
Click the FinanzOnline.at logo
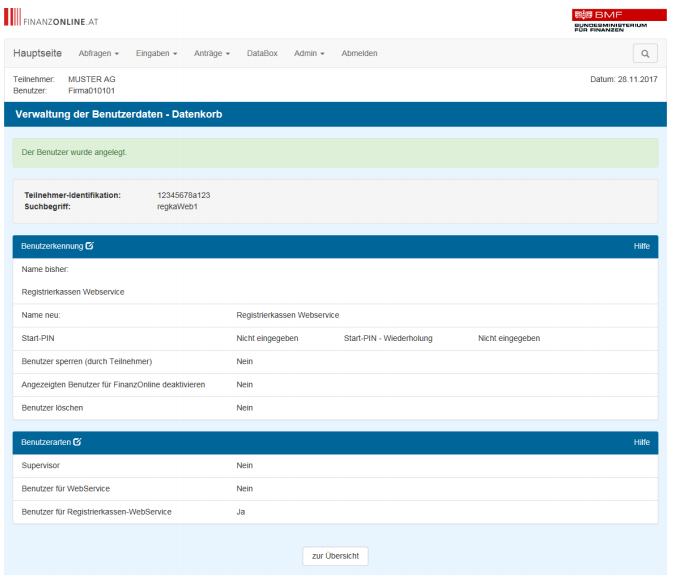pyautogui.click(x=52, y=18)
